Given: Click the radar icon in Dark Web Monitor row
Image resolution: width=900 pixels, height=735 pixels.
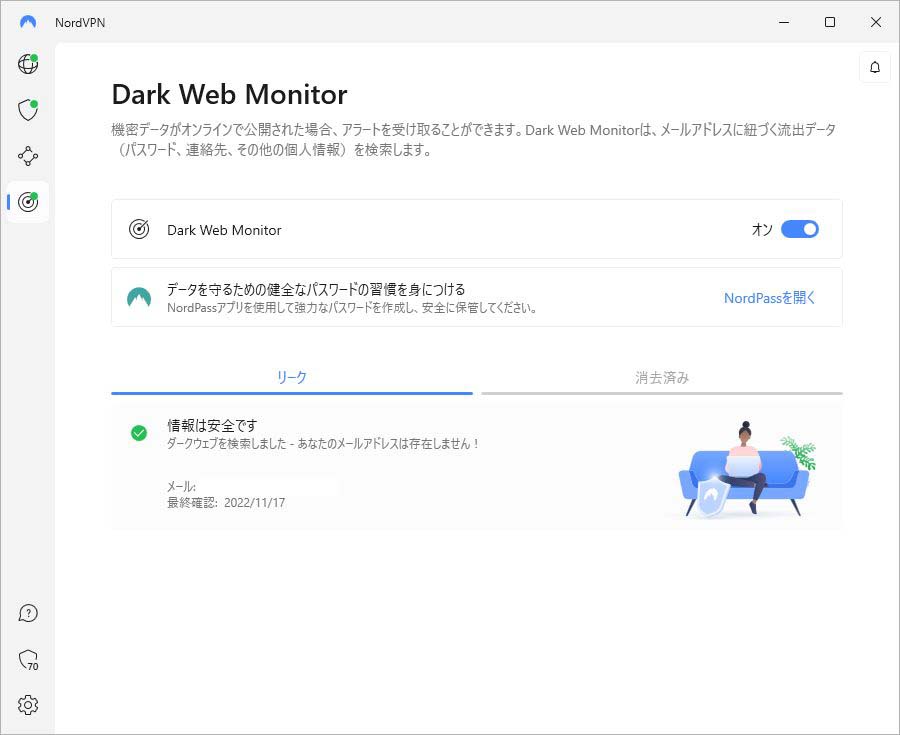Looking at the screenshot, I should pos(139,230).
